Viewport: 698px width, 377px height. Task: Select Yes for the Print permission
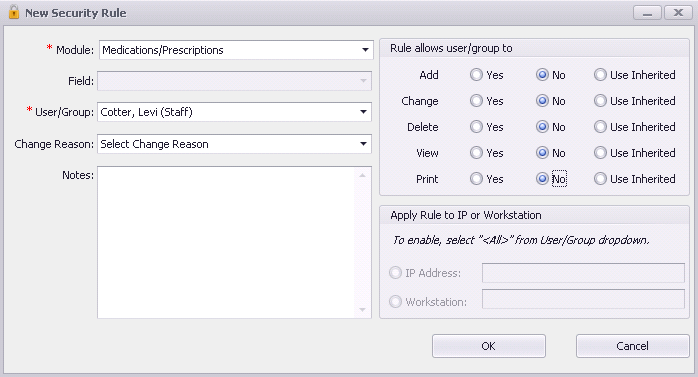476,179
